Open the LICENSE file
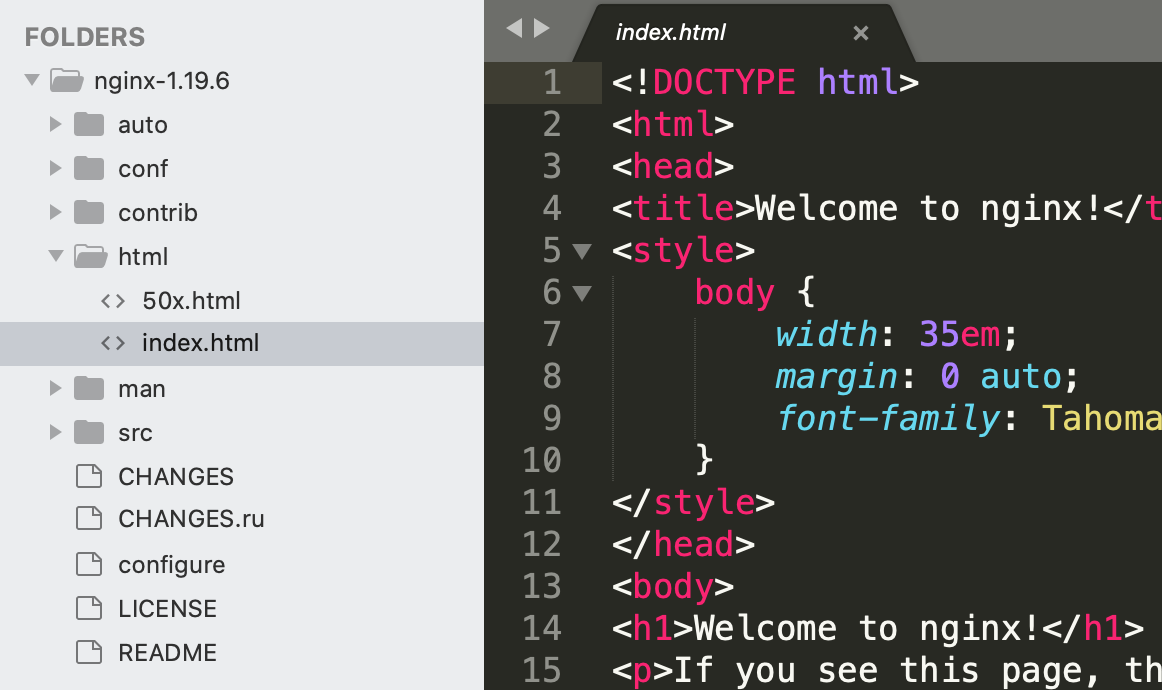 (167, 608)
